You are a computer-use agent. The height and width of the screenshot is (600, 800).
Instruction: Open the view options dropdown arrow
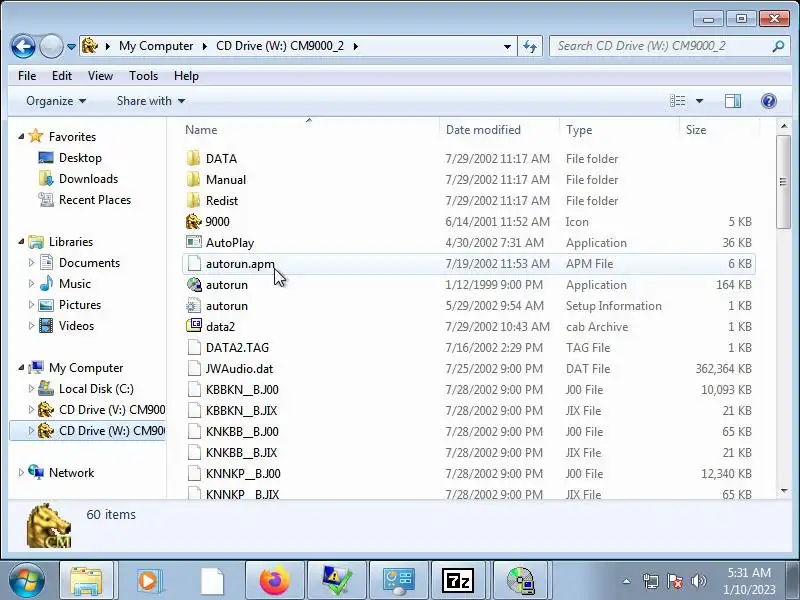coord(699,101)
